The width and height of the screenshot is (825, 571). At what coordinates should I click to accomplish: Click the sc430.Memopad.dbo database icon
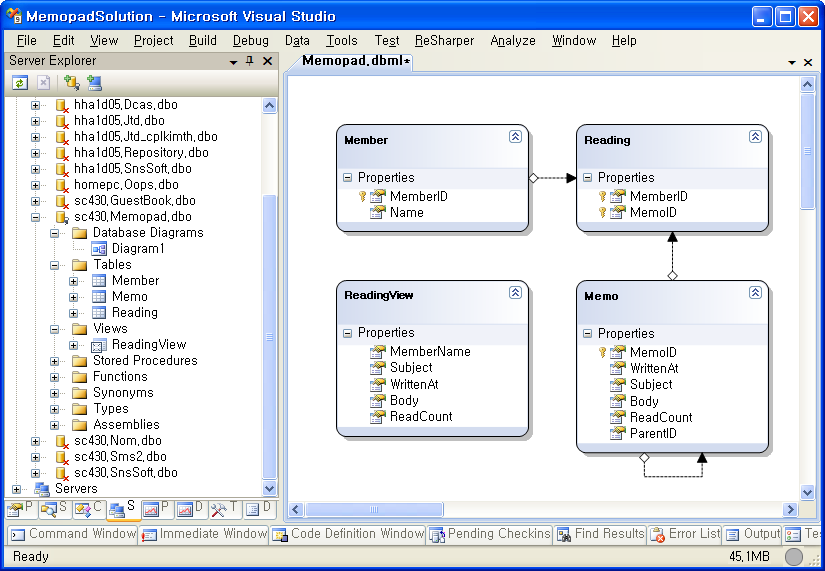[62, 217]
